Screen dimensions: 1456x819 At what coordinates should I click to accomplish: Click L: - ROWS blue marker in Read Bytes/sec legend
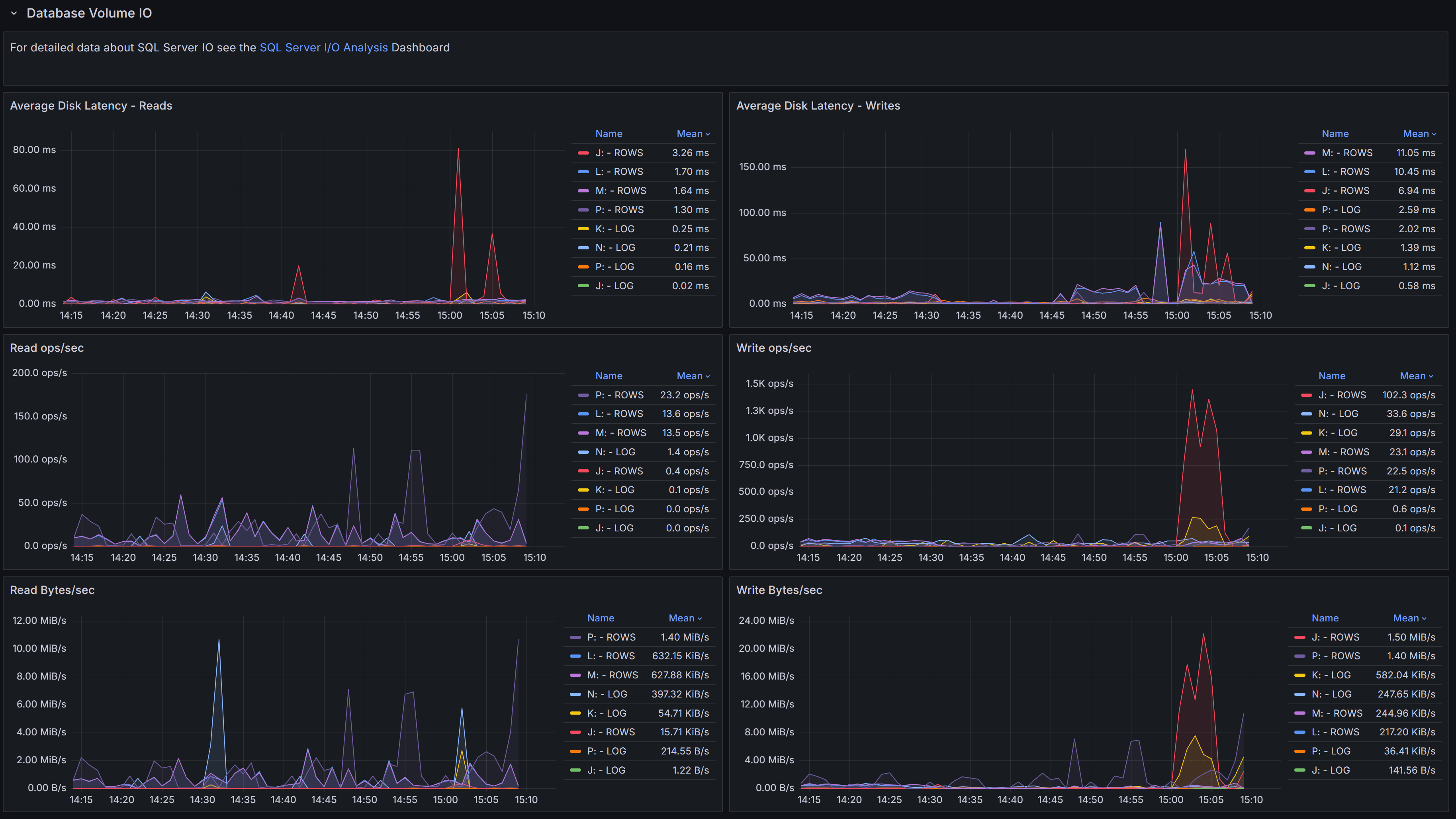point(575,656)
